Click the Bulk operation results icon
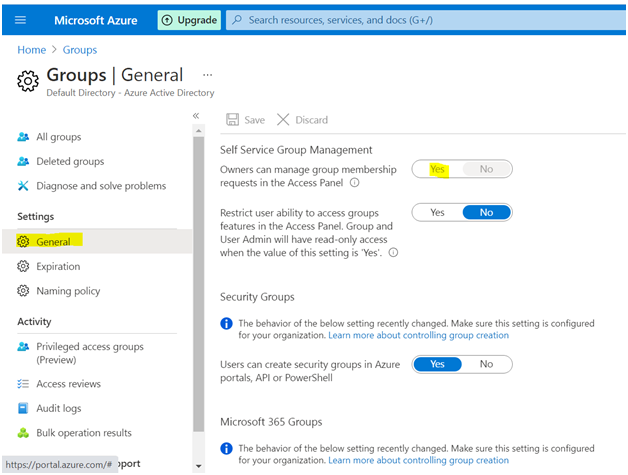This screenshot has width=628, height=475. coord(23,433)
